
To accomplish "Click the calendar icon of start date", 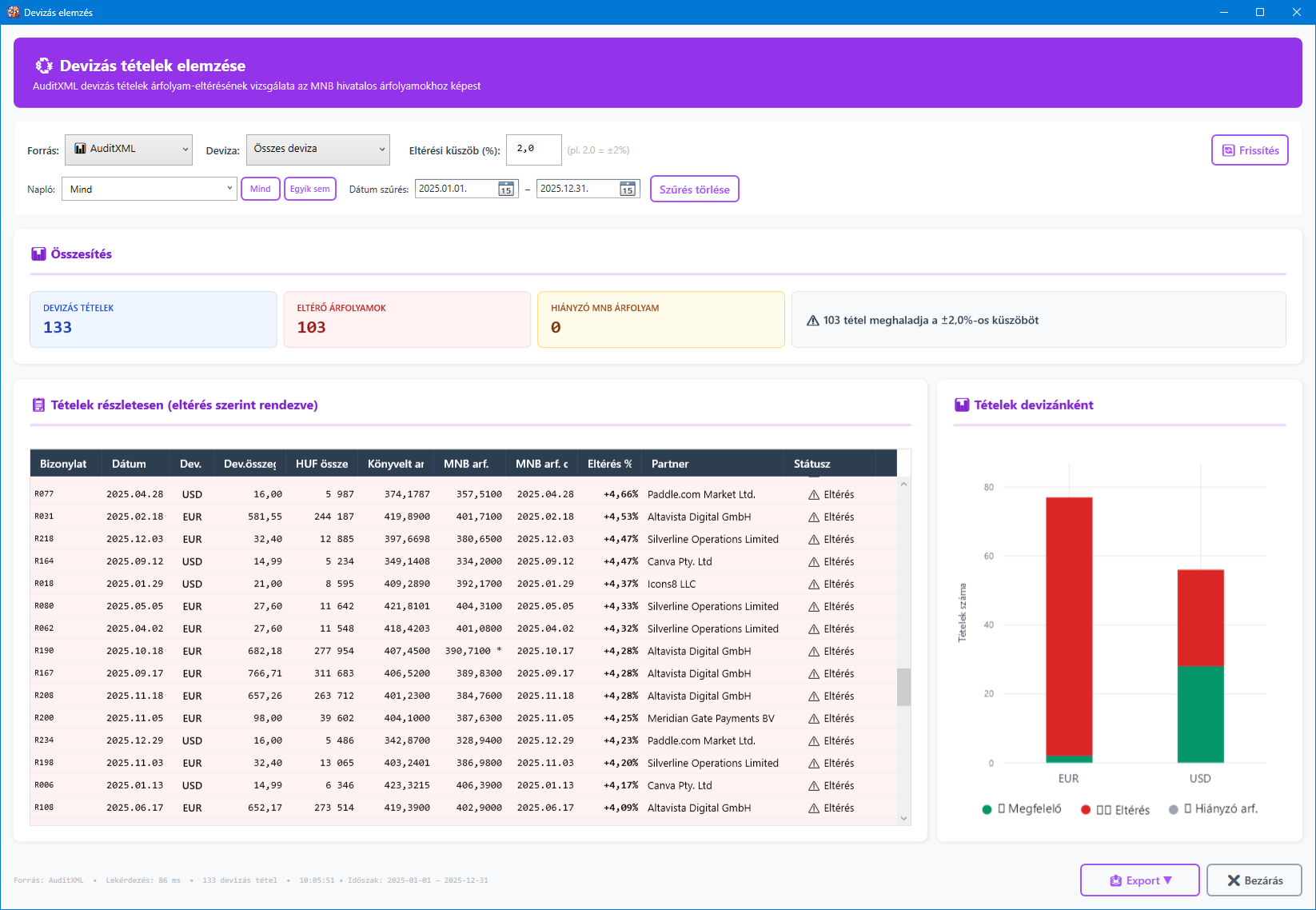I will (x=506, y=190).
